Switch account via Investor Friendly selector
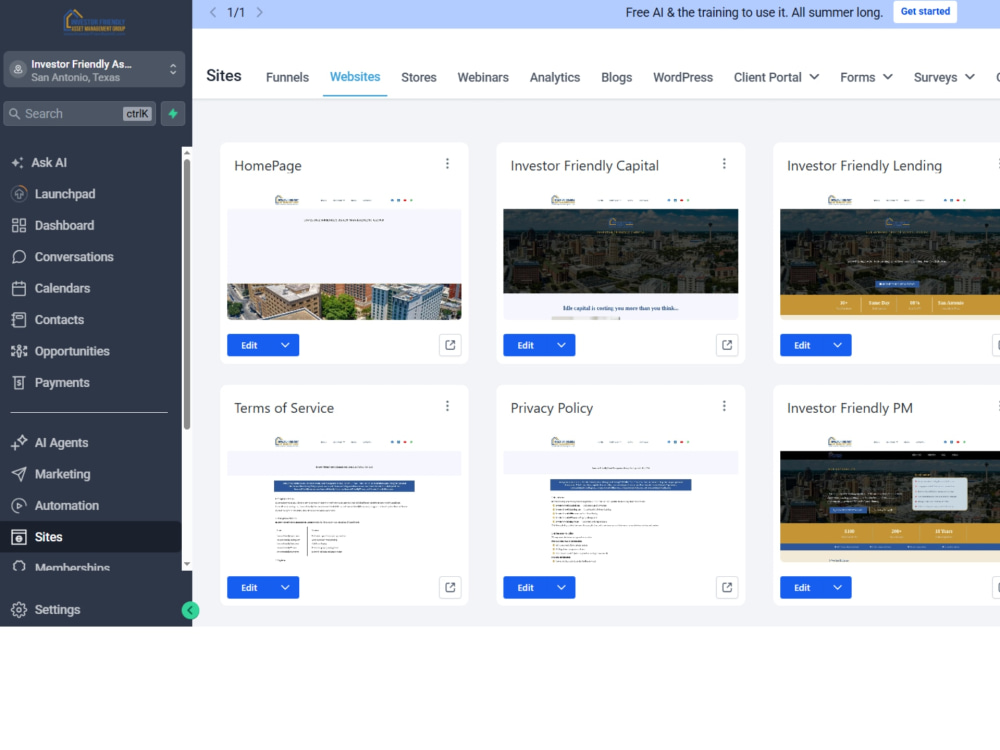1000x750 pixels. click(x=94, y=70)
